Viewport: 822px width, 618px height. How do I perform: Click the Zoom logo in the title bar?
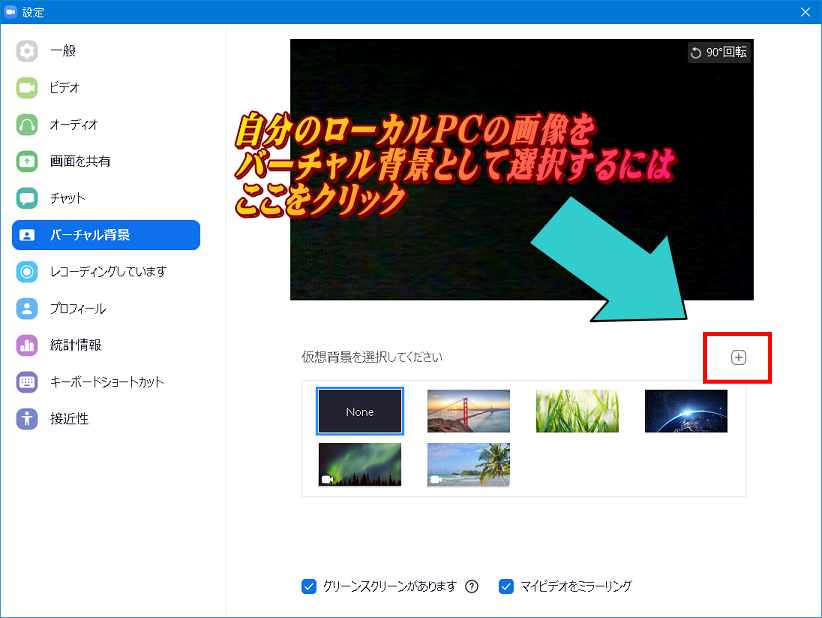[10, 12]
